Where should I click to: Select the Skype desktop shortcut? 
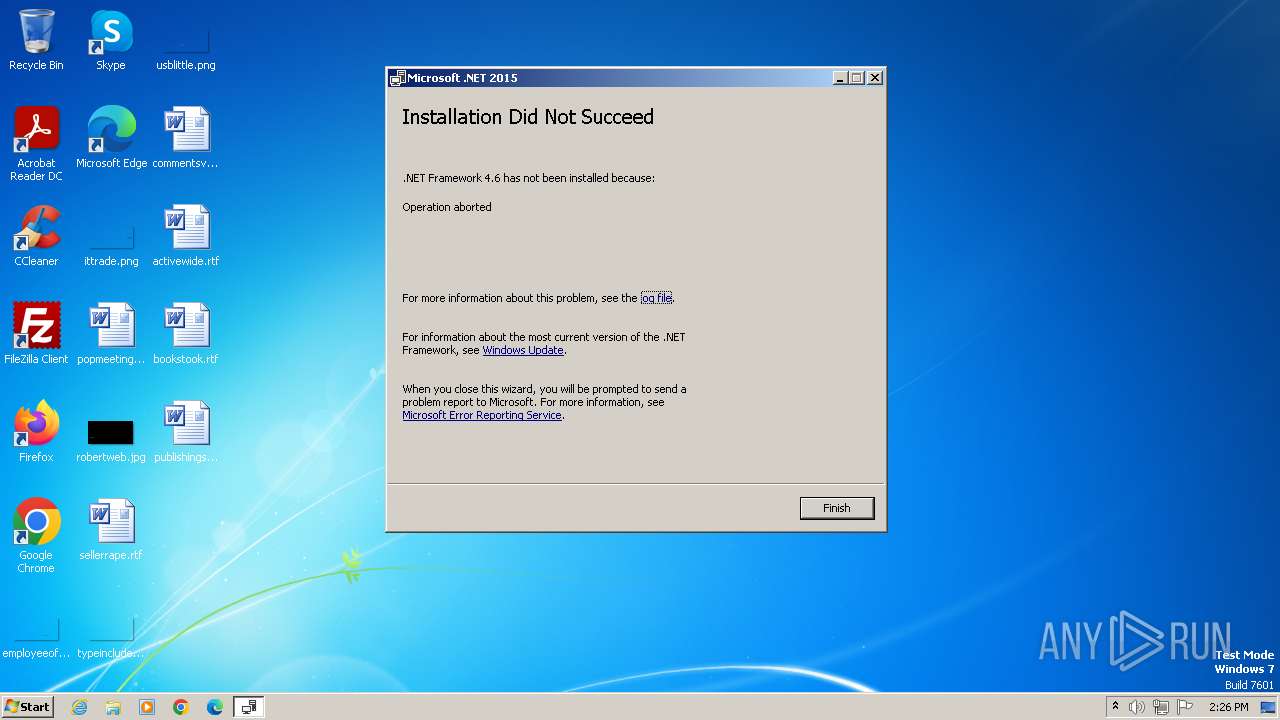tap(111, 40)
